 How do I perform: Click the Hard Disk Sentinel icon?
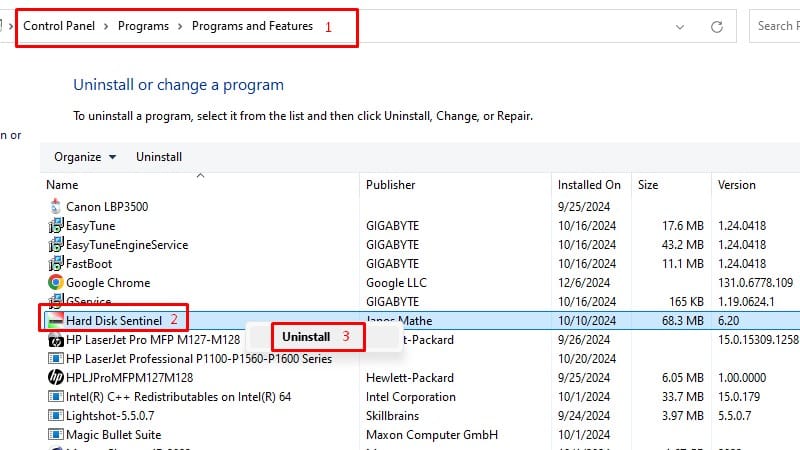pos(56,320)
